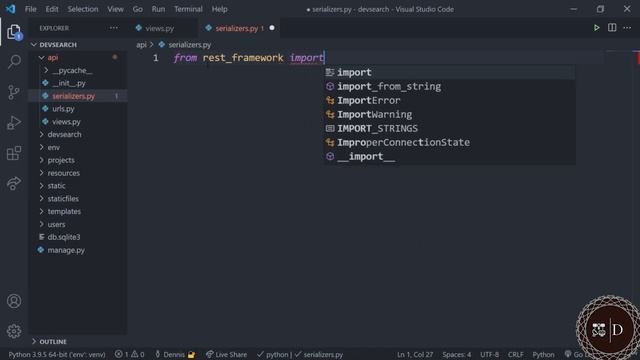Choose 'ImportError' suggestion
Screen dimensions: 640x360
click(x=450, y=100)
